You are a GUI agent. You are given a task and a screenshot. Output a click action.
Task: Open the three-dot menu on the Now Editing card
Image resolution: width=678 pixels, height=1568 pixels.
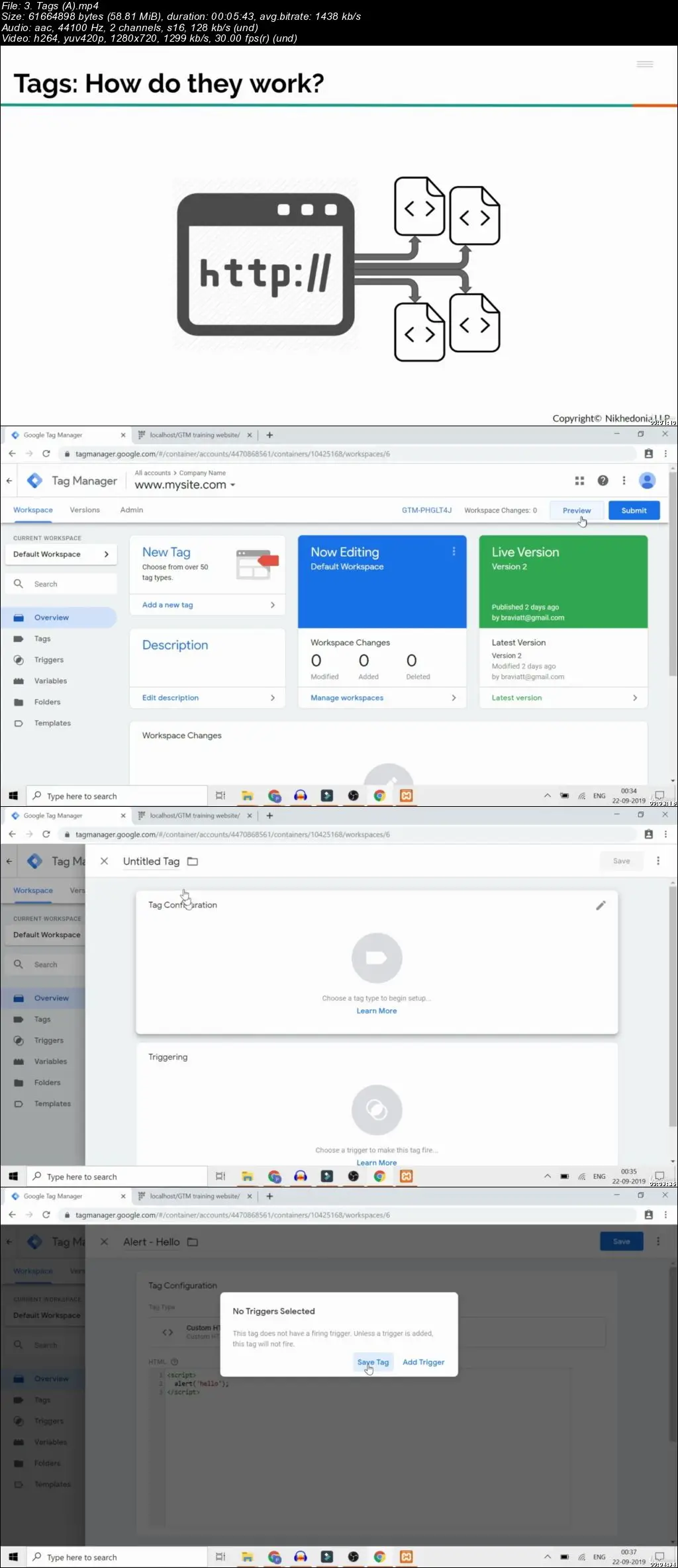(x=454, y=551)
